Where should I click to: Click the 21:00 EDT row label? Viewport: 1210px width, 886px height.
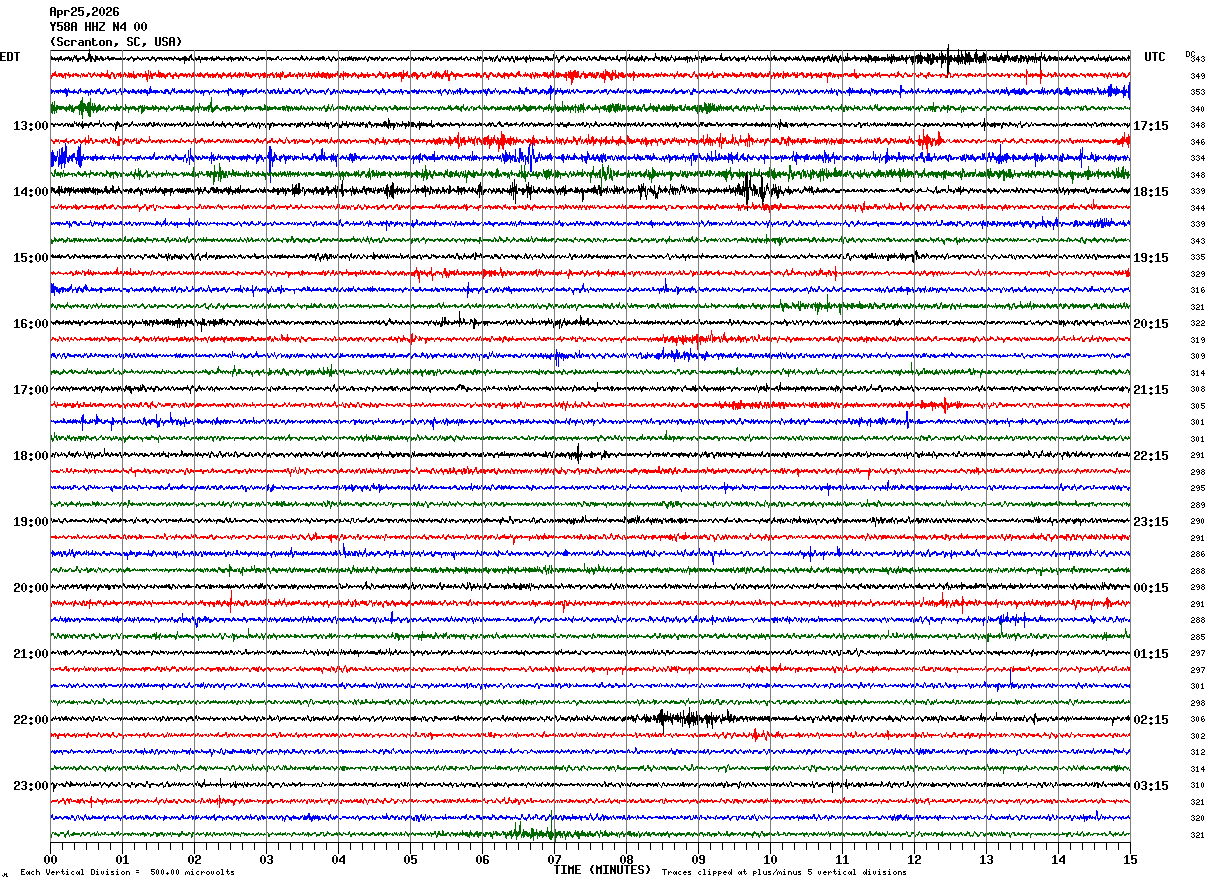30,653
